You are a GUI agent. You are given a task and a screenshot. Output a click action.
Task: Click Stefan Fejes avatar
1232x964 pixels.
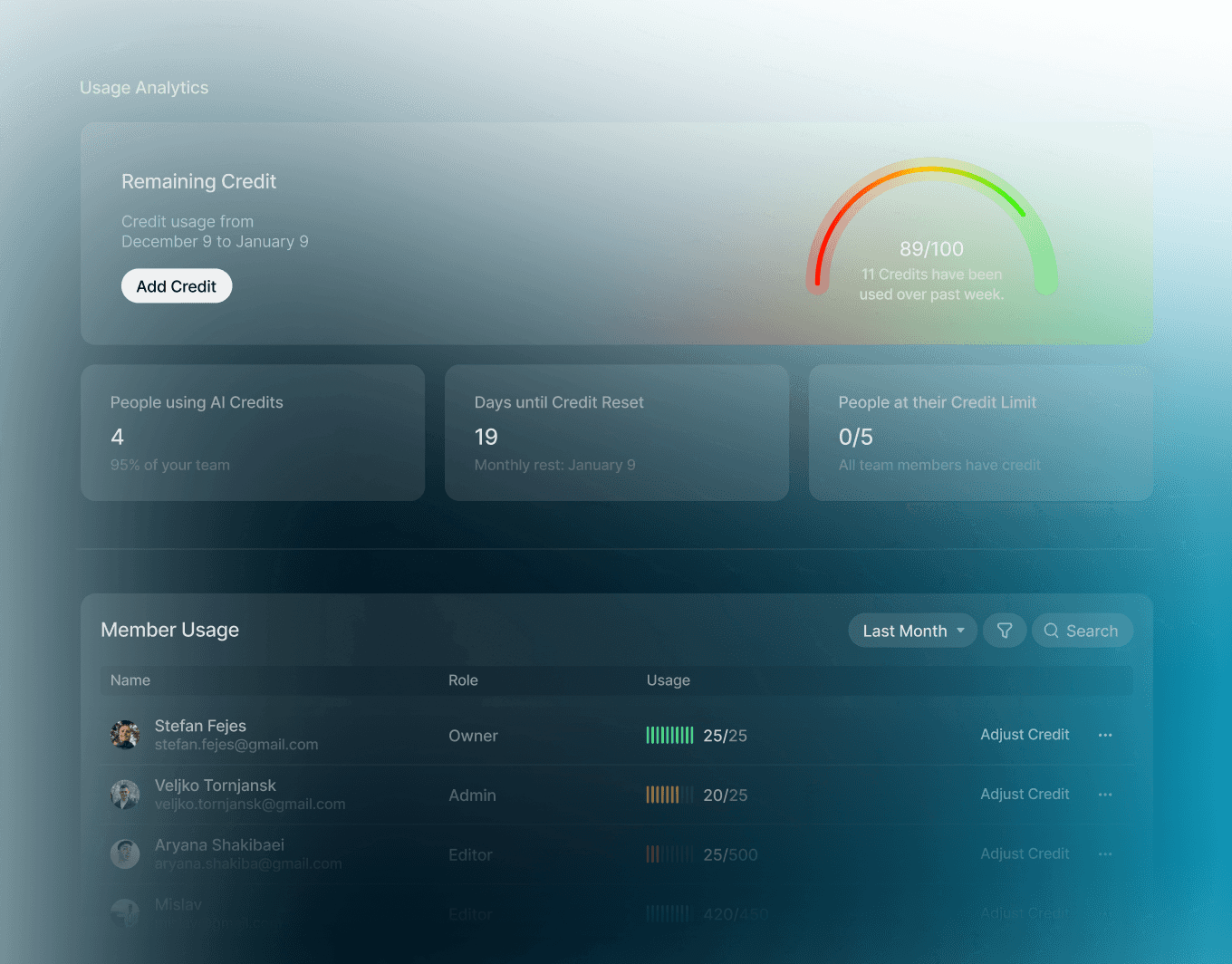(125, 735)
